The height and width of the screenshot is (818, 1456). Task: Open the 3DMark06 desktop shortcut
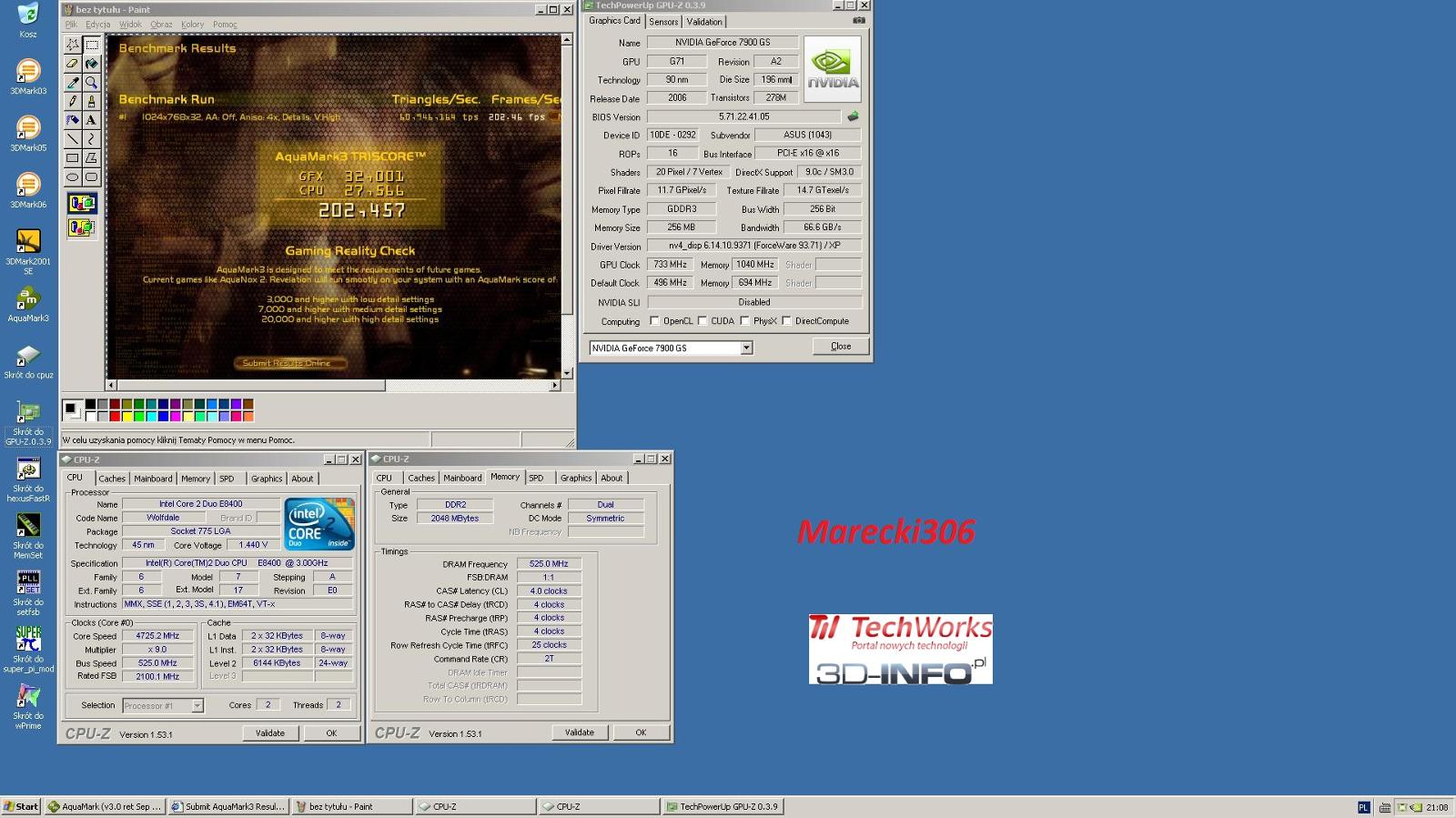(28, 190)
